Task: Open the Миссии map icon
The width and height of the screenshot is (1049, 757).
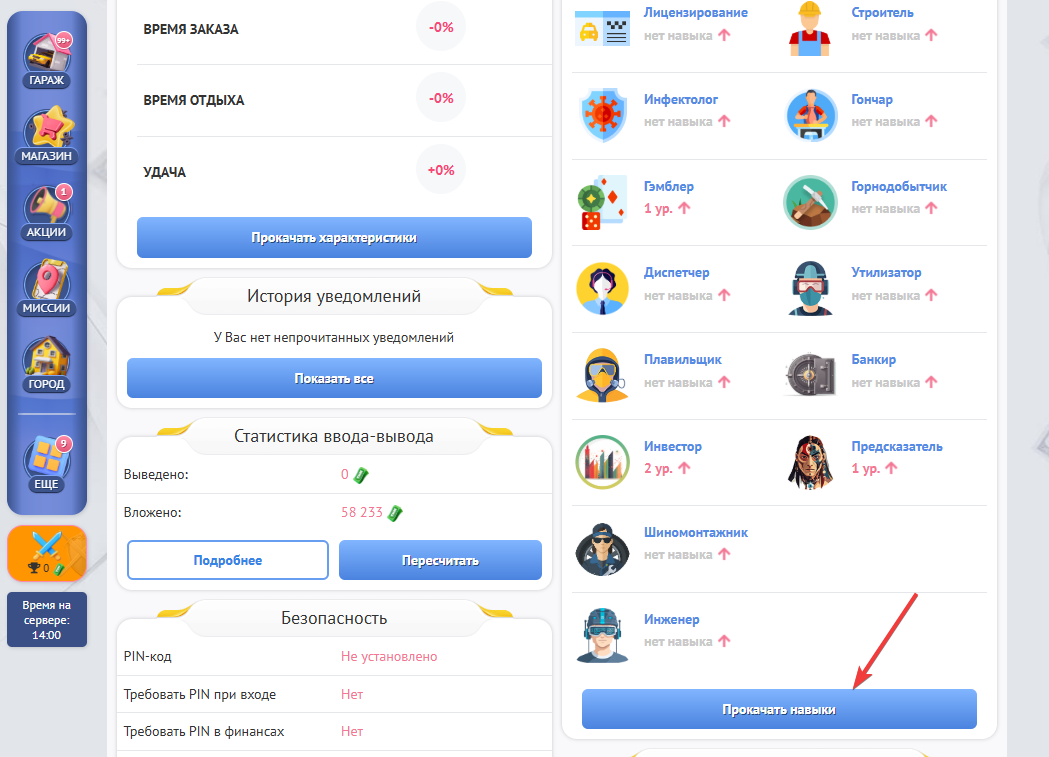Action: (47, 288)
